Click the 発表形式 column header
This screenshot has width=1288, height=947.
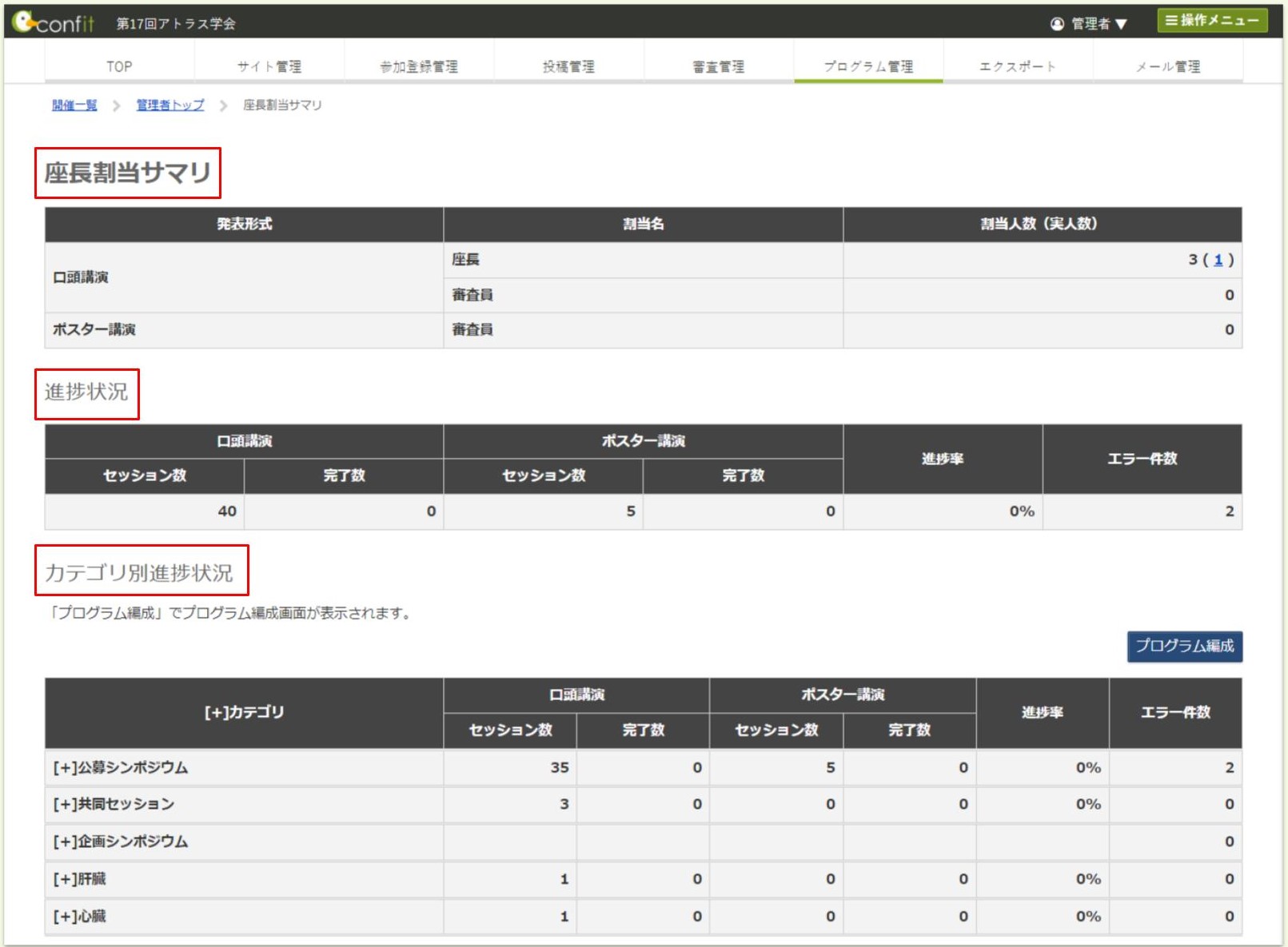click(x=244, y=224)
